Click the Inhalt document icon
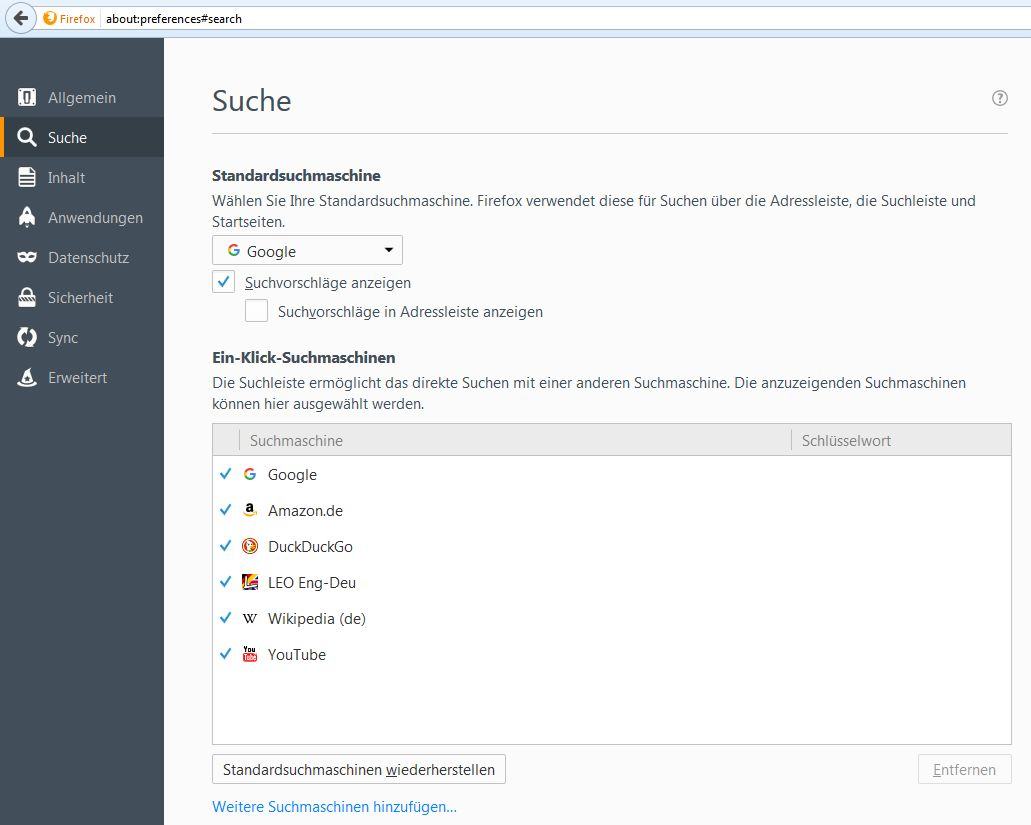This screenshot has height=825, width=1031. click(x=27, y=177)
